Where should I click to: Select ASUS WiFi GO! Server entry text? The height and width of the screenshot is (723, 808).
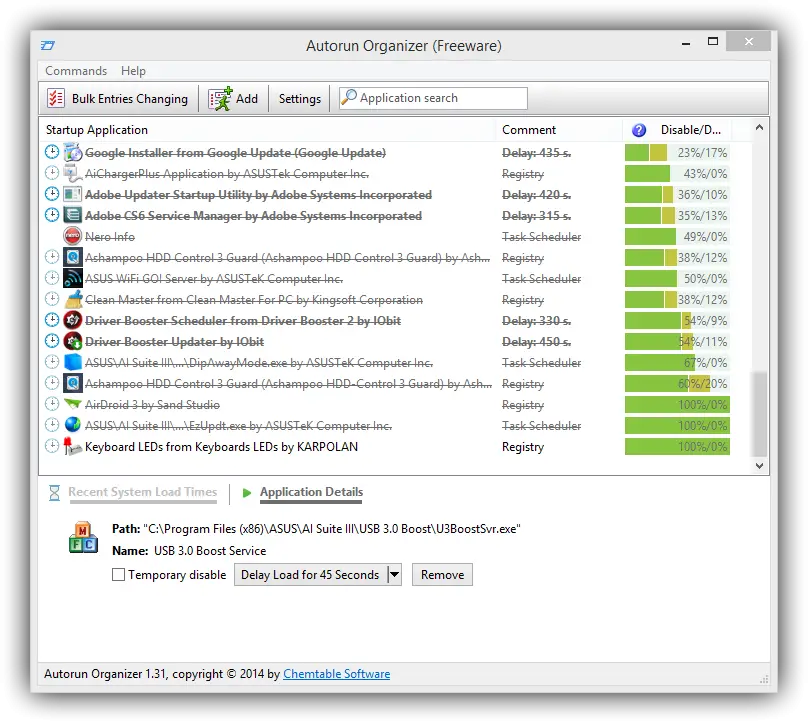point(214,279)
